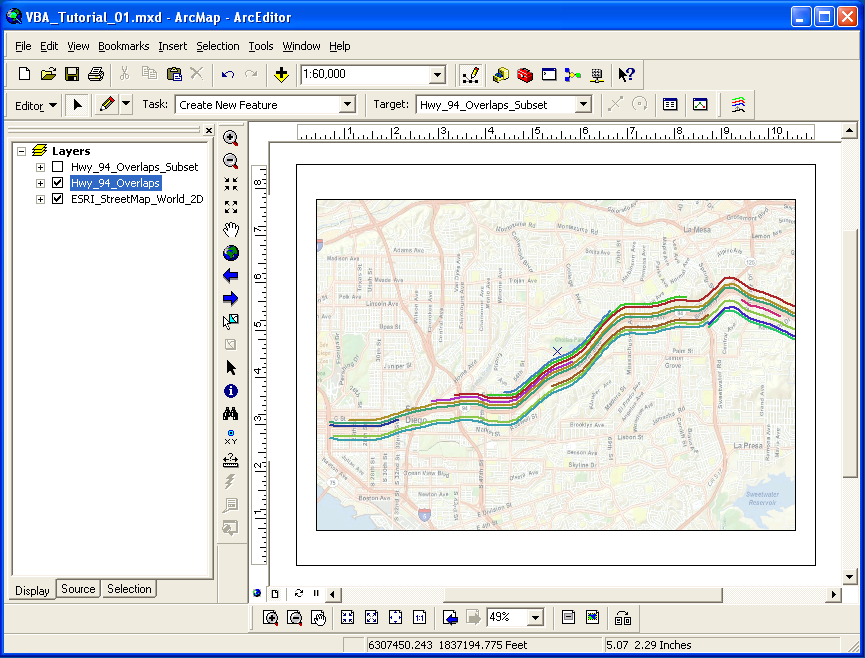
Task: Open the Find binoculars tool
Action: (x=231, y=414)
